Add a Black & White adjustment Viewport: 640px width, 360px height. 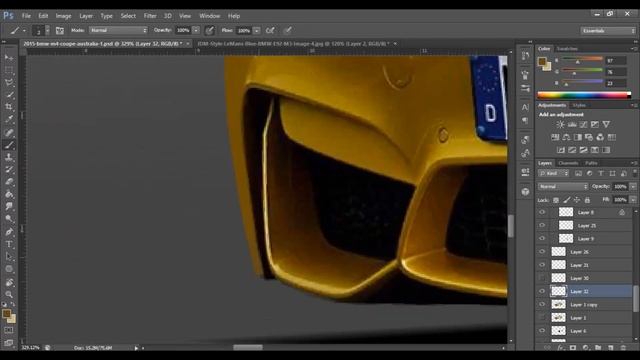pos(578,138)
